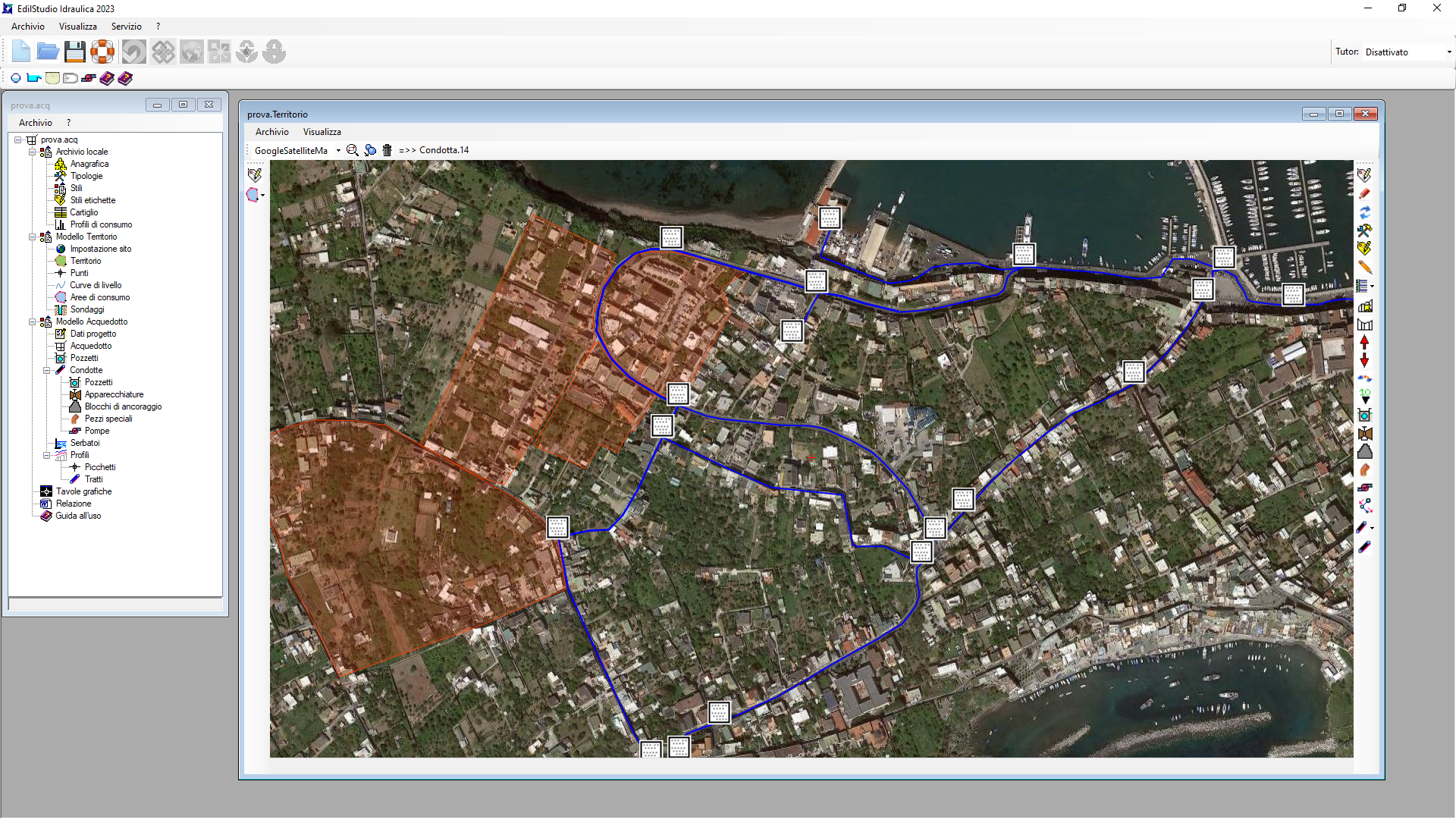Screen dimensions: 1456x819
Task: Select Stili etichette in the tree
Action: coord(93,200)
